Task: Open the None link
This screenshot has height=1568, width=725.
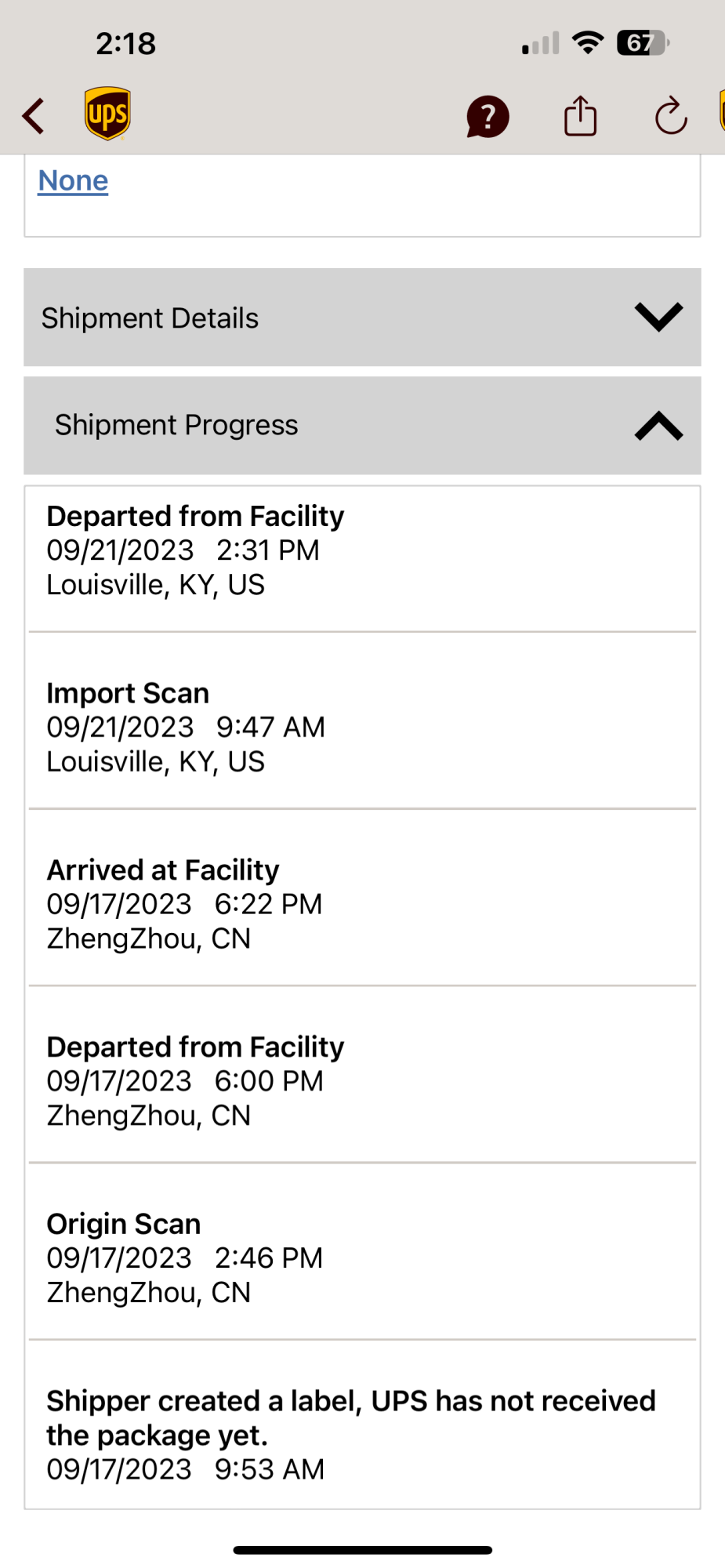Action: (73, 180)
